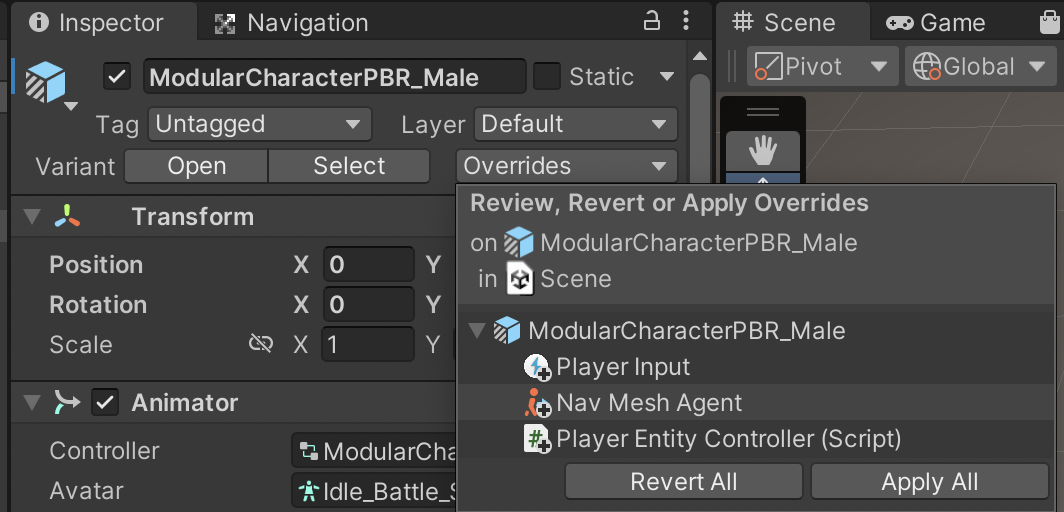The height and width of the screenshot is (512, 1064).
Task: Open the Inspector three-dot options menu
Action: tap(686, 21)
